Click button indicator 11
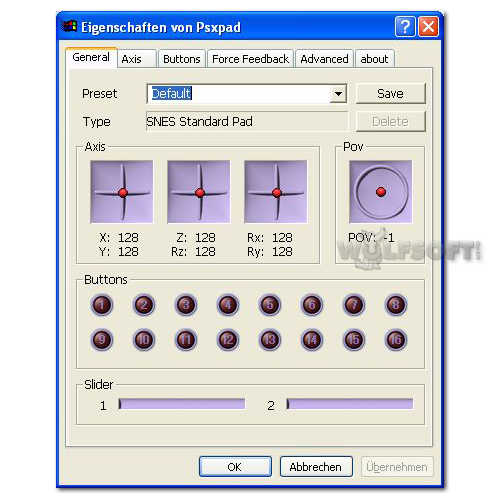 186,340
